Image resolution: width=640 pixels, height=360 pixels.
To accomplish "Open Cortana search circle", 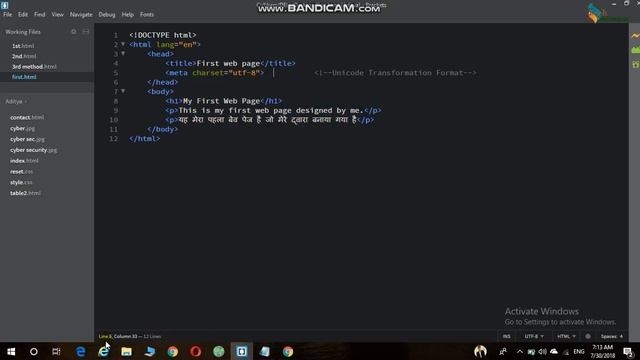I will [34, 351].
